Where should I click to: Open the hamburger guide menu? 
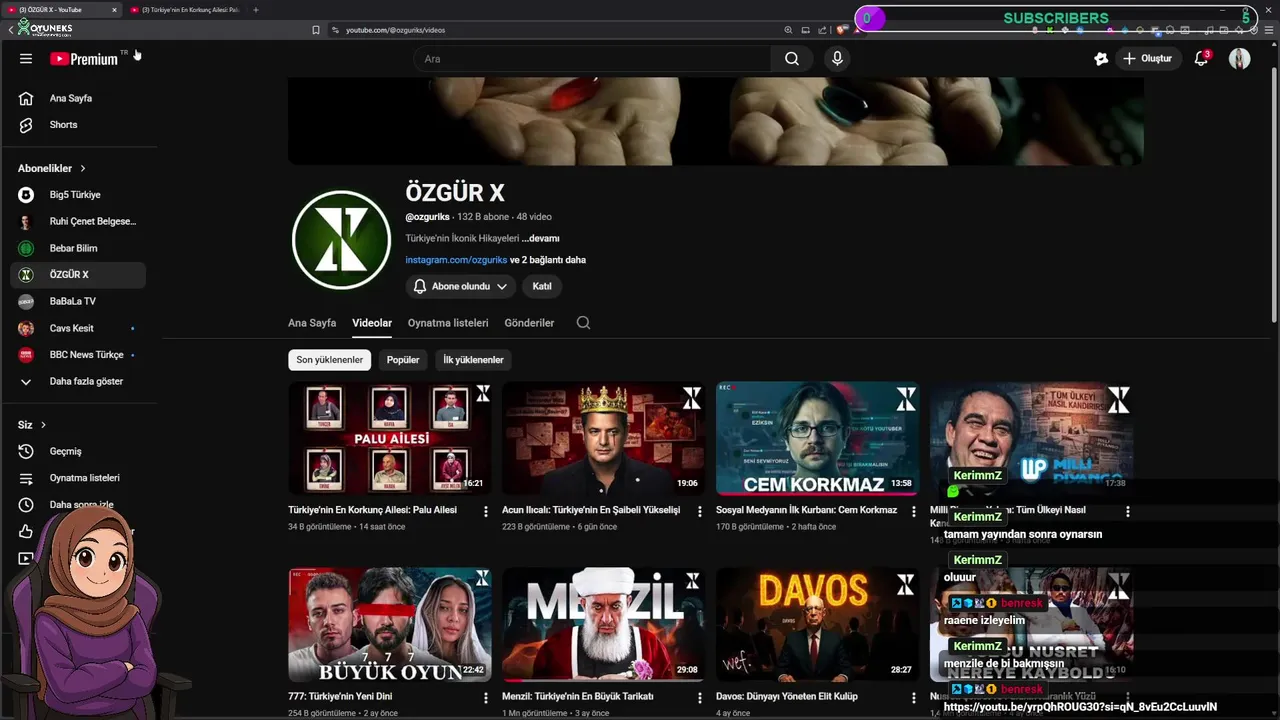pos(26,59)
